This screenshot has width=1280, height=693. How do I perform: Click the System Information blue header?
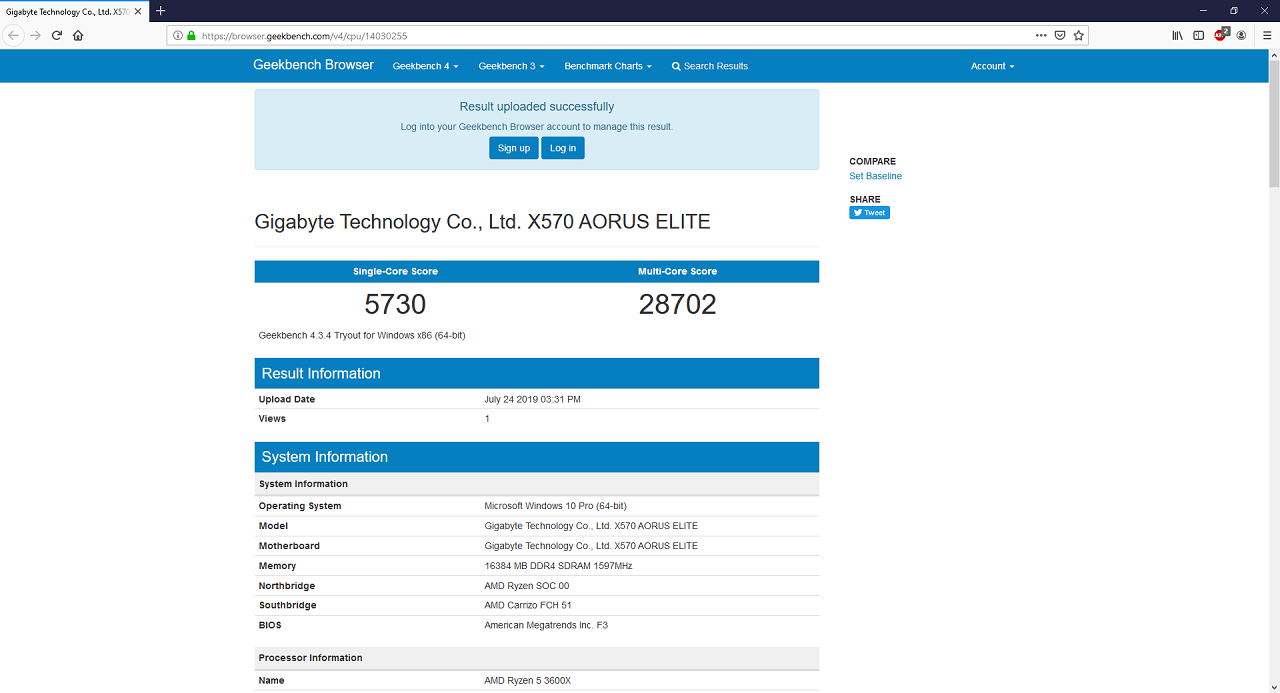tap(537, 457)
